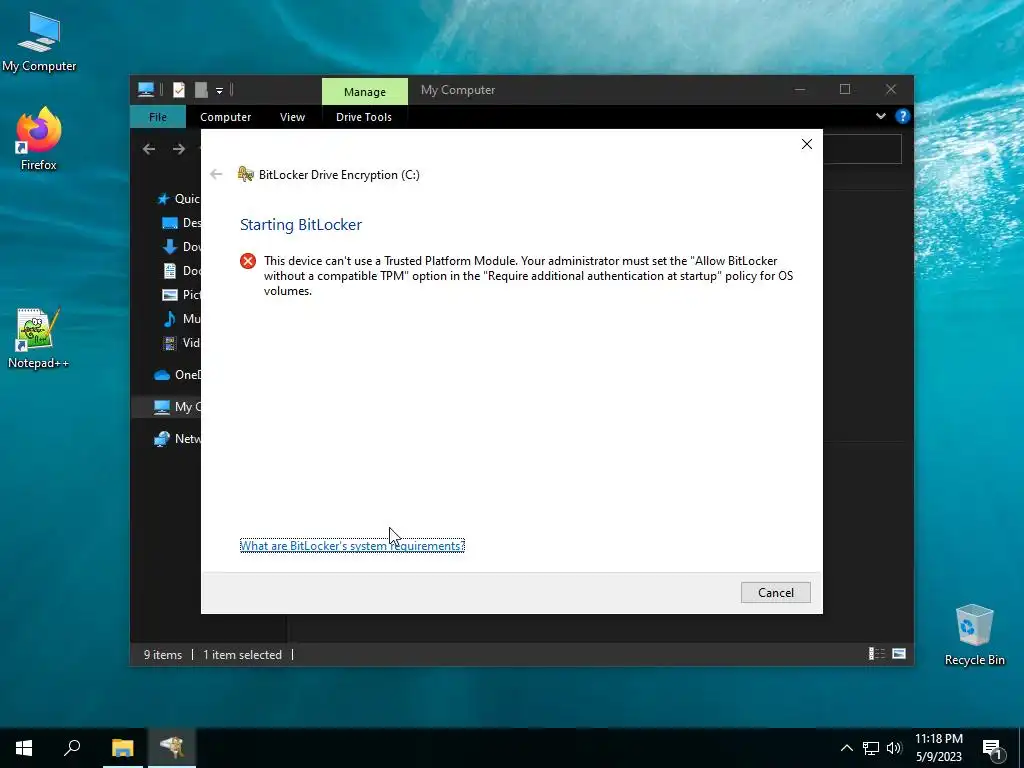Select OneDrive in the navigation pane
Viewport: 1024px width, 768px height.
(x=177, y=375)
